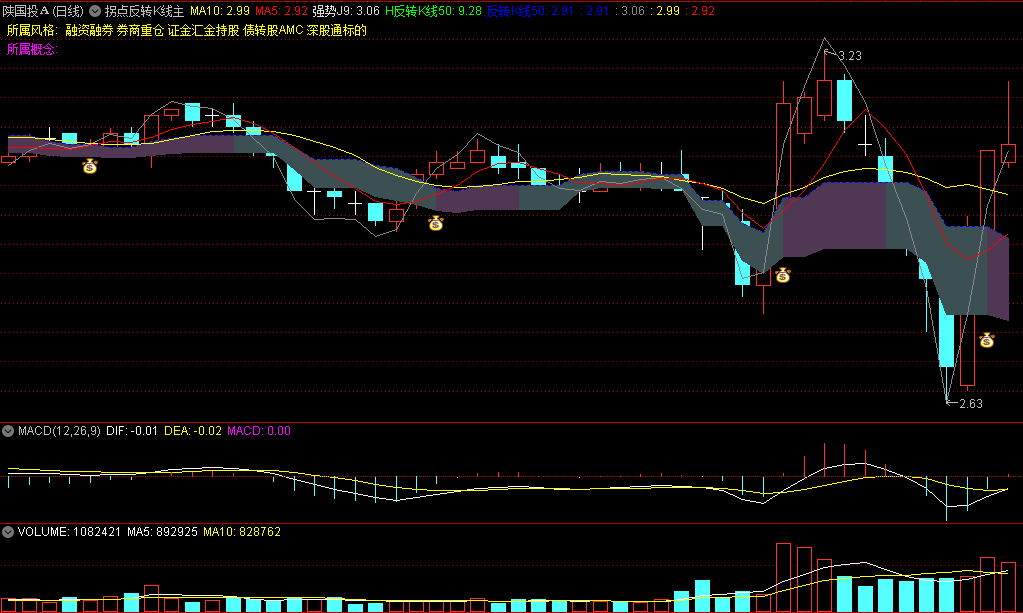1023x613 pixels.
Task: Select the MA5: 2.92 value label
Action: 281,11
